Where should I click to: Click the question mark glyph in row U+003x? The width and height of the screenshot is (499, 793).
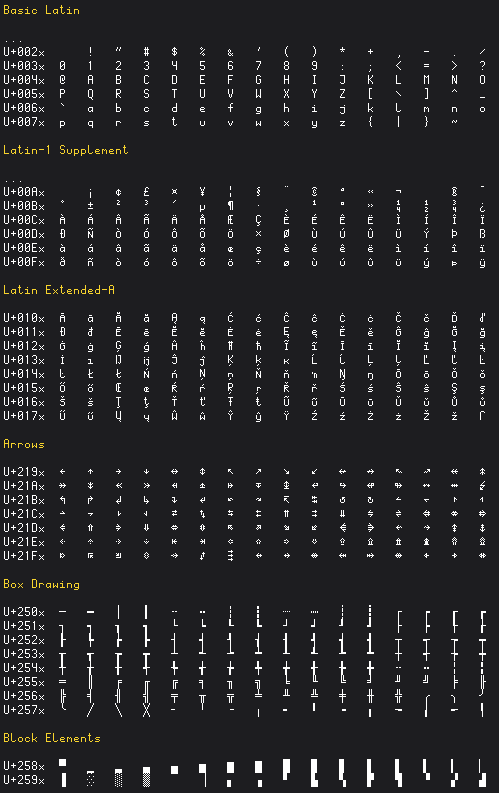(x=482, y=66)
